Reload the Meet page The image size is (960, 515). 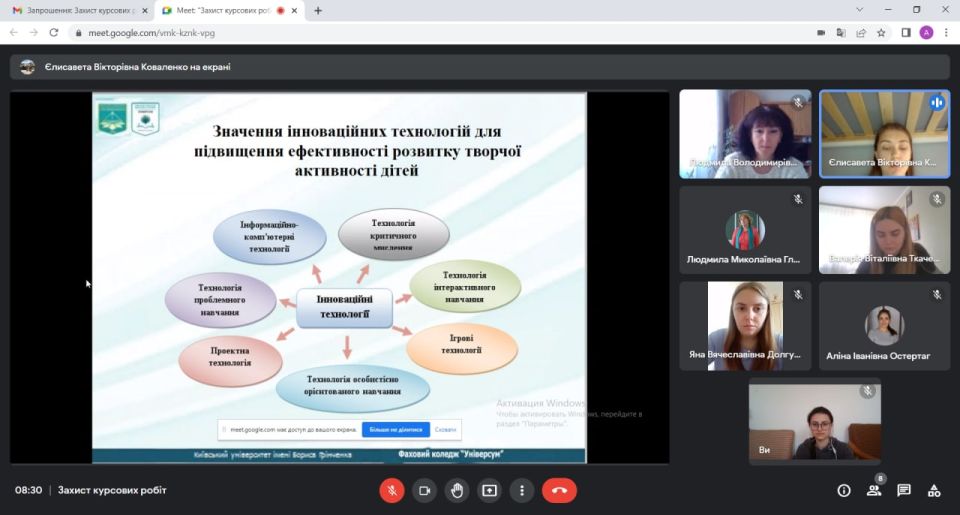click(x=54, y=32)
